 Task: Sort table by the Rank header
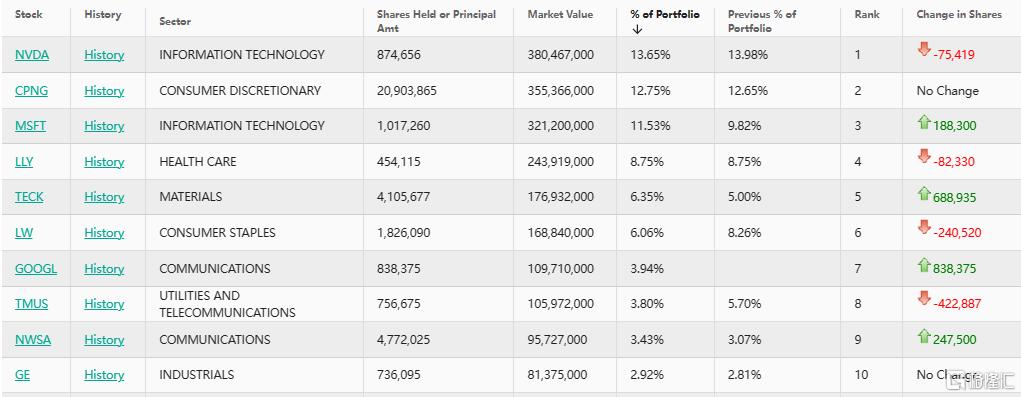coord(867,14)
